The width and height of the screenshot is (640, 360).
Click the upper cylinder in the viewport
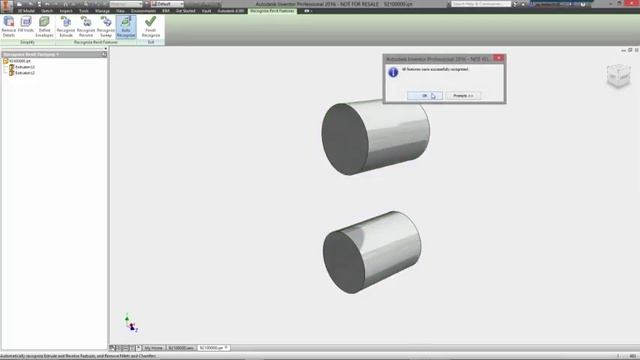point(375,137)
